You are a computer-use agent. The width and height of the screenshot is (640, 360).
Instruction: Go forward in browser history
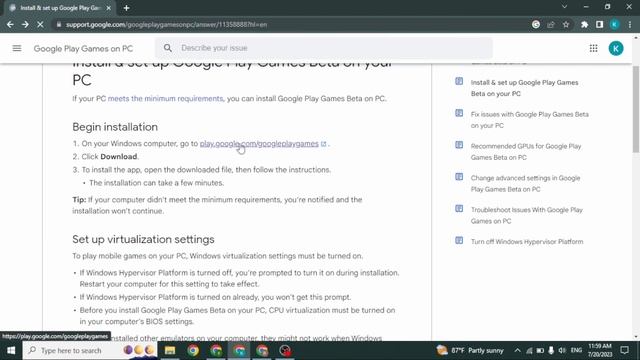[25, 24]
